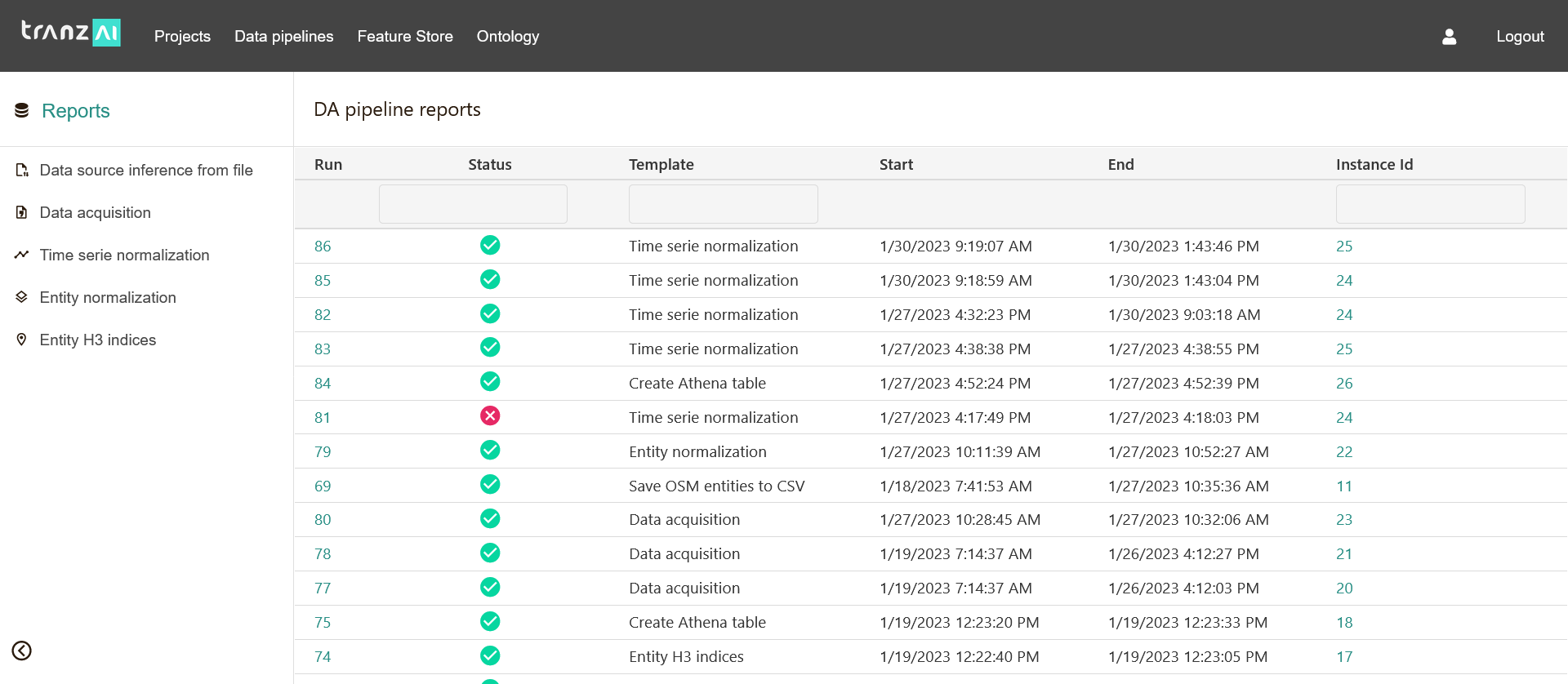This screenshot has height=684, width=1568.
Task: Click the Logout button
Action: [x=1520, y=37]
